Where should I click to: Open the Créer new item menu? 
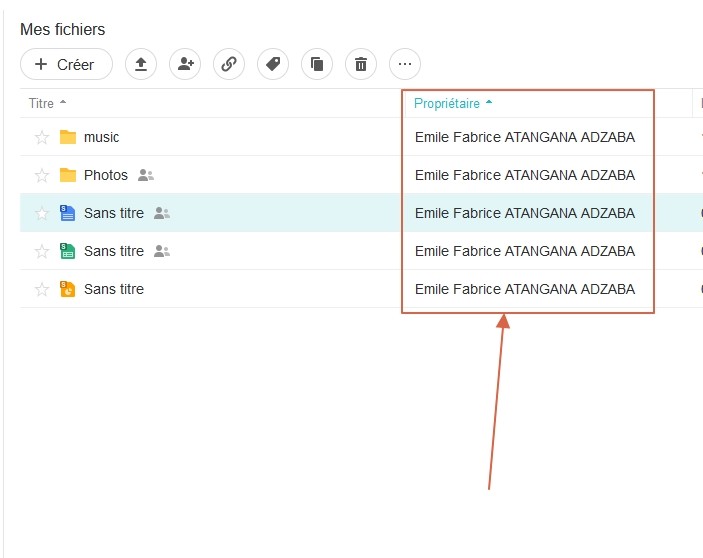click(65, 64)
